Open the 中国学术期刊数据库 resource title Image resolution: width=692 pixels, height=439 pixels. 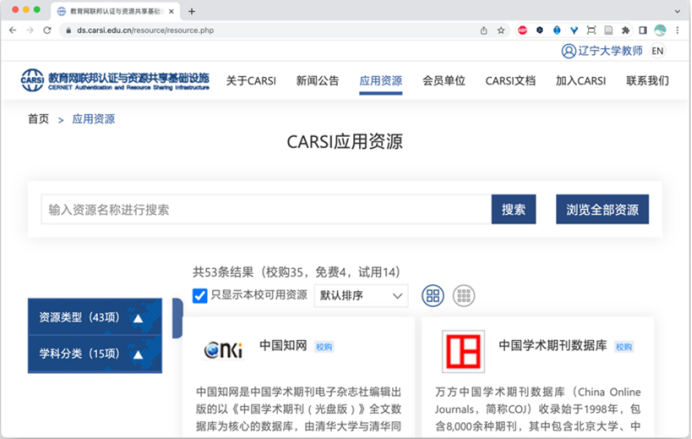coord(553,345)
